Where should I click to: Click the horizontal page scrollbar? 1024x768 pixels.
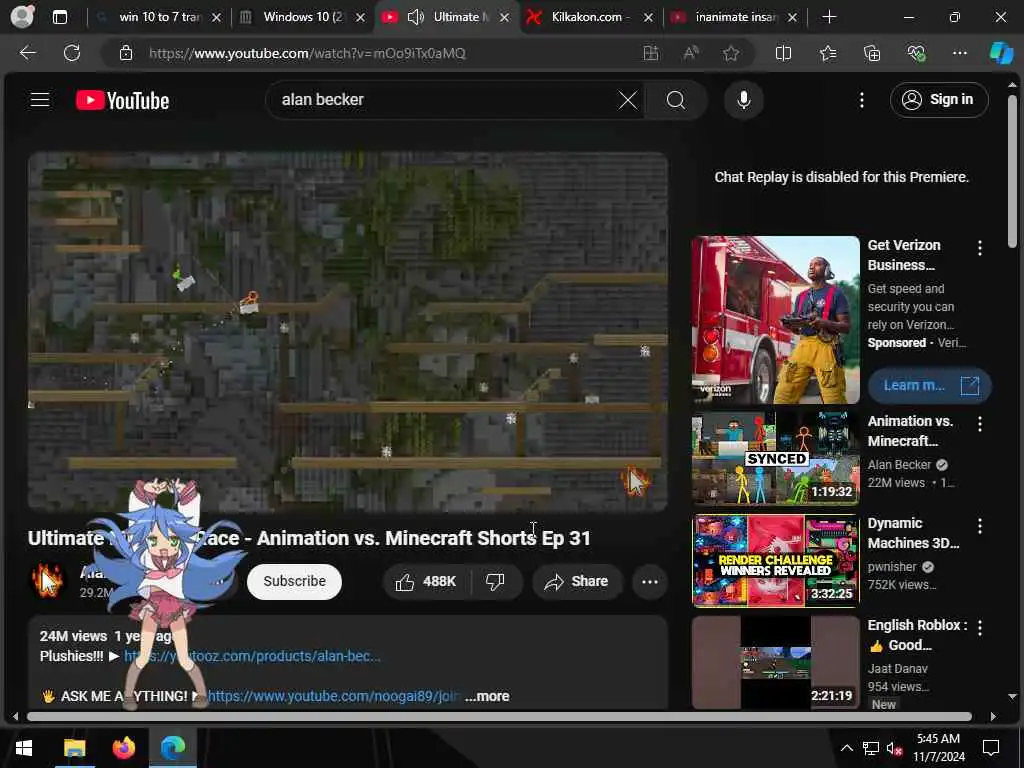pyautogui.click(x=500, y=716)
